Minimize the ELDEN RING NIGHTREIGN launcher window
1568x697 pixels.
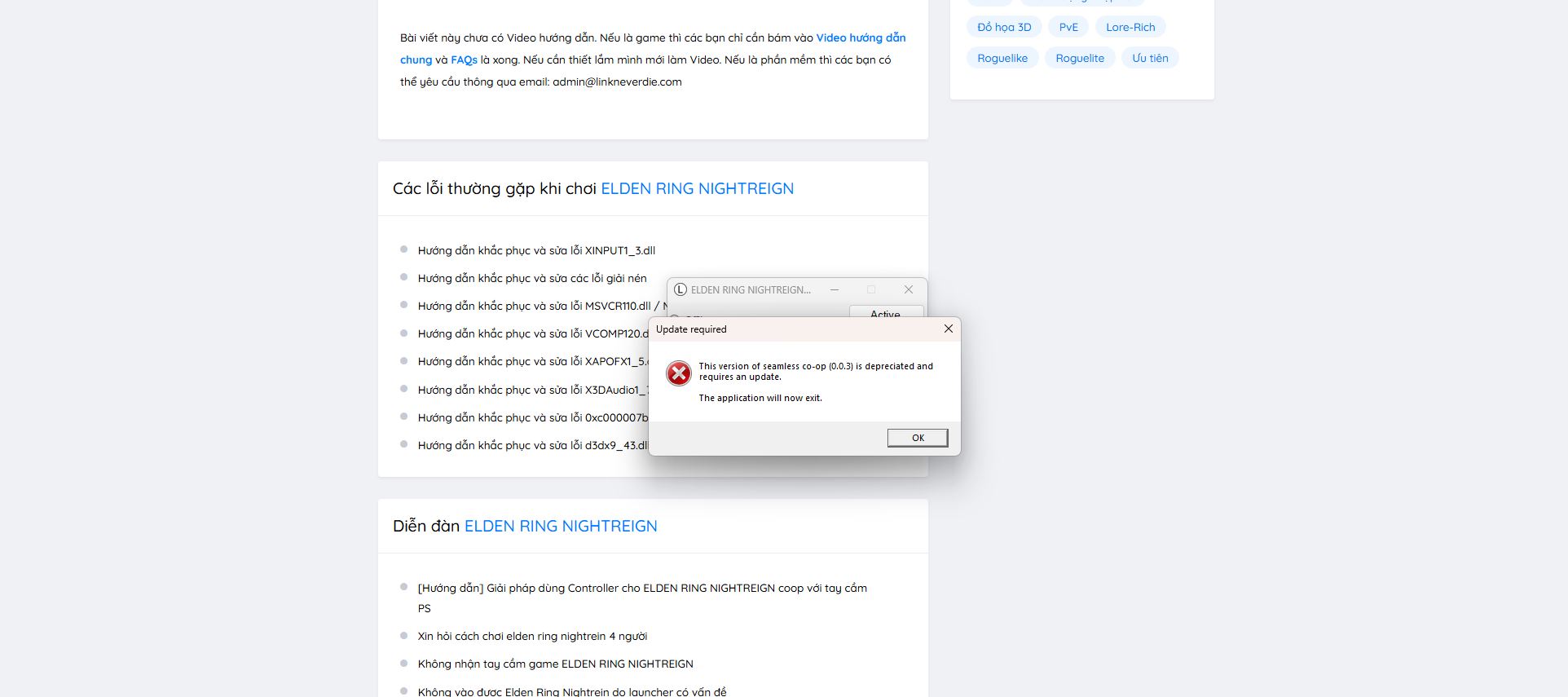point(834,289)
